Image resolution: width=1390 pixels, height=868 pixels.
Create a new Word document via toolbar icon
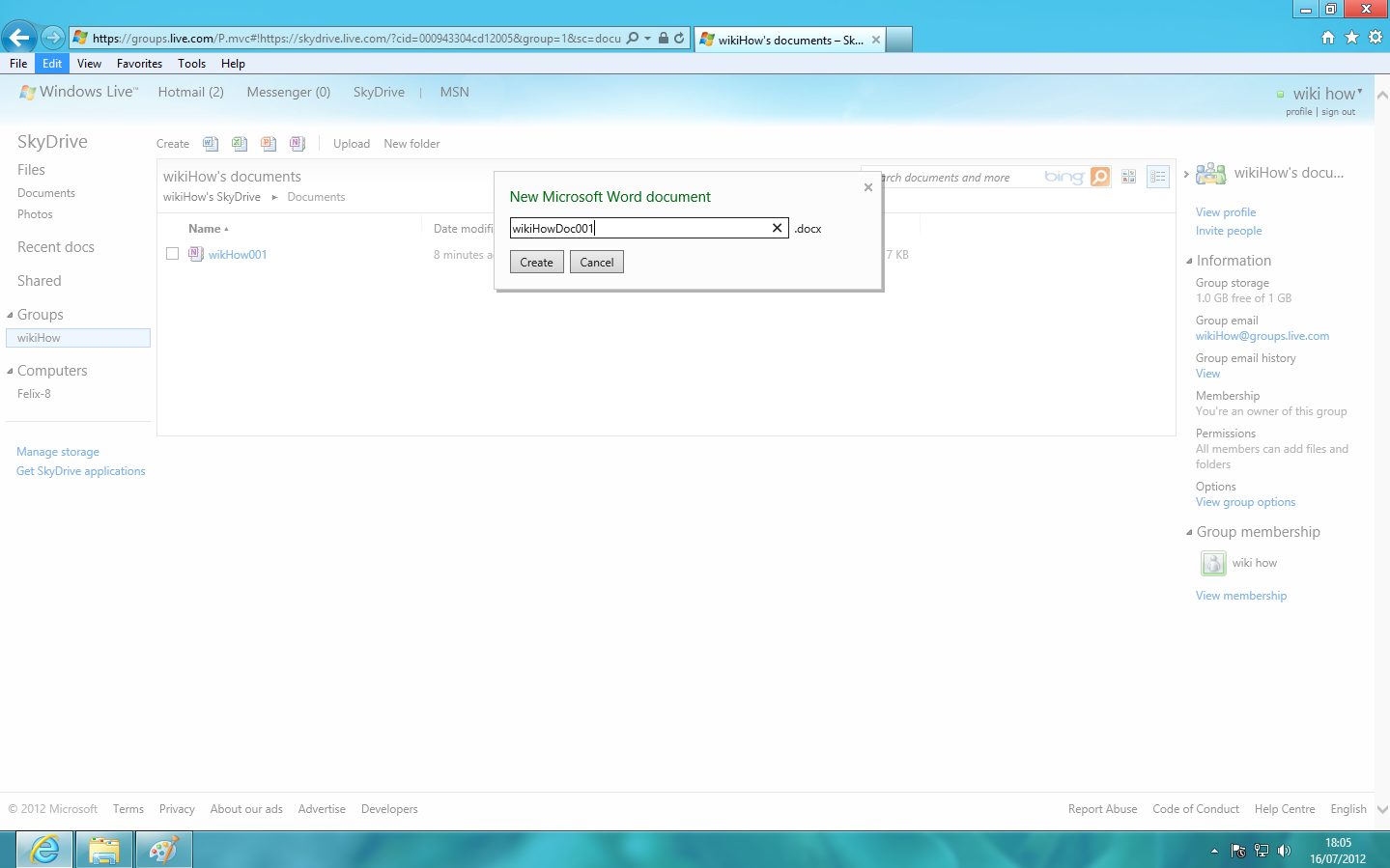tap(211, 144)
